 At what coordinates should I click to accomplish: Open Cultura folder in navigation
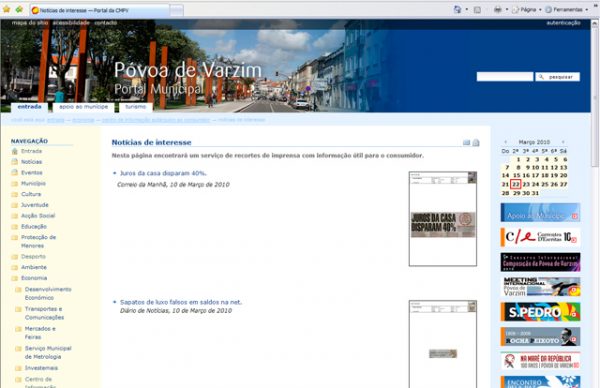click(31, 194)
